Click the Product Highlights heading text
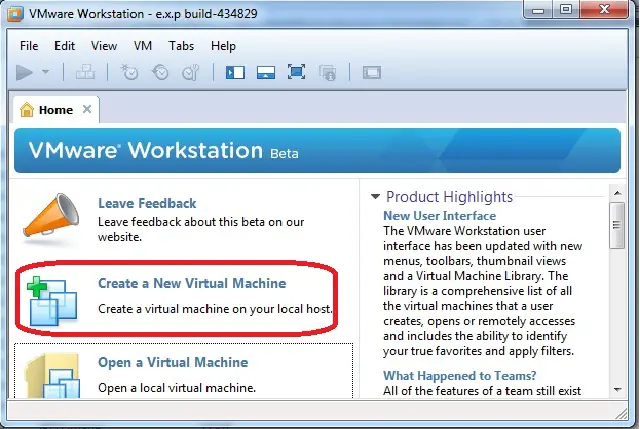 pos(449,197)
